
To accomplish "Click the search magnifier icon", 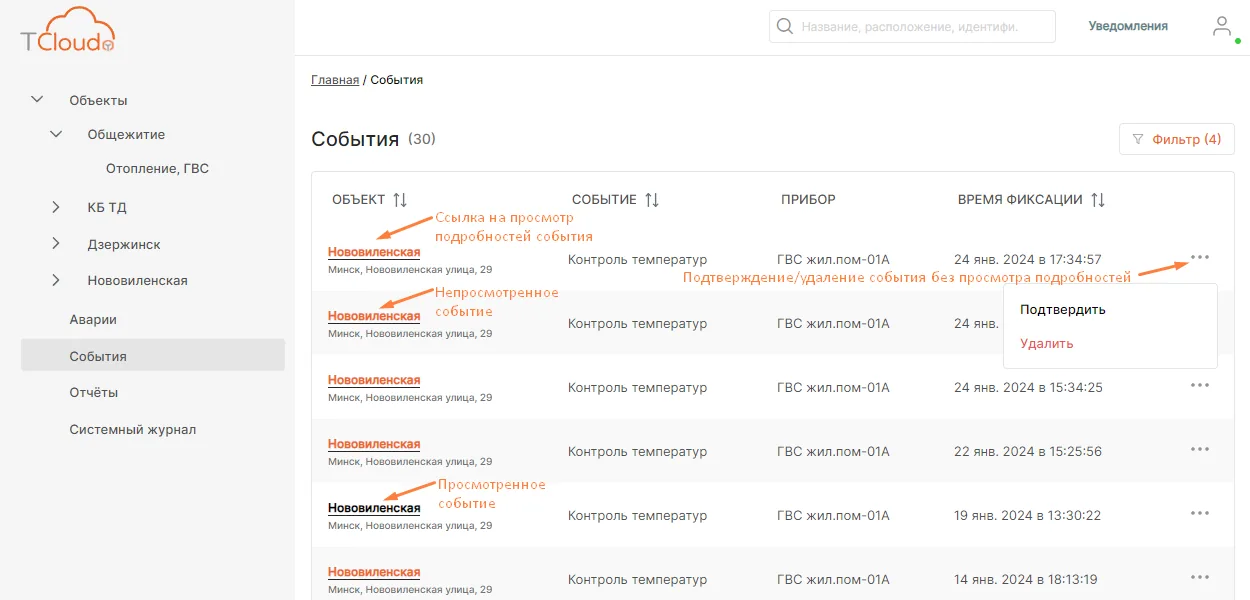I will point(785,27).
